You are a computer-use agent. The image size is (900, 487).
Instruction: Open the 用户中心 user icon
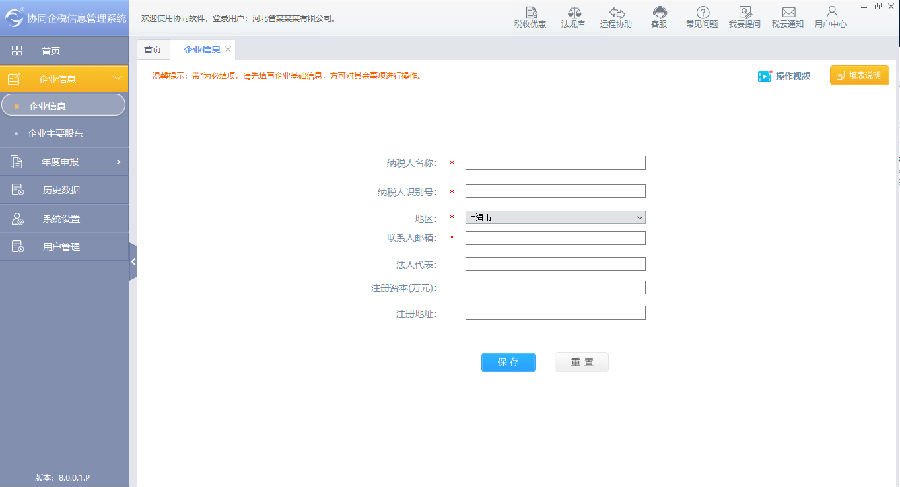[831, 17]
